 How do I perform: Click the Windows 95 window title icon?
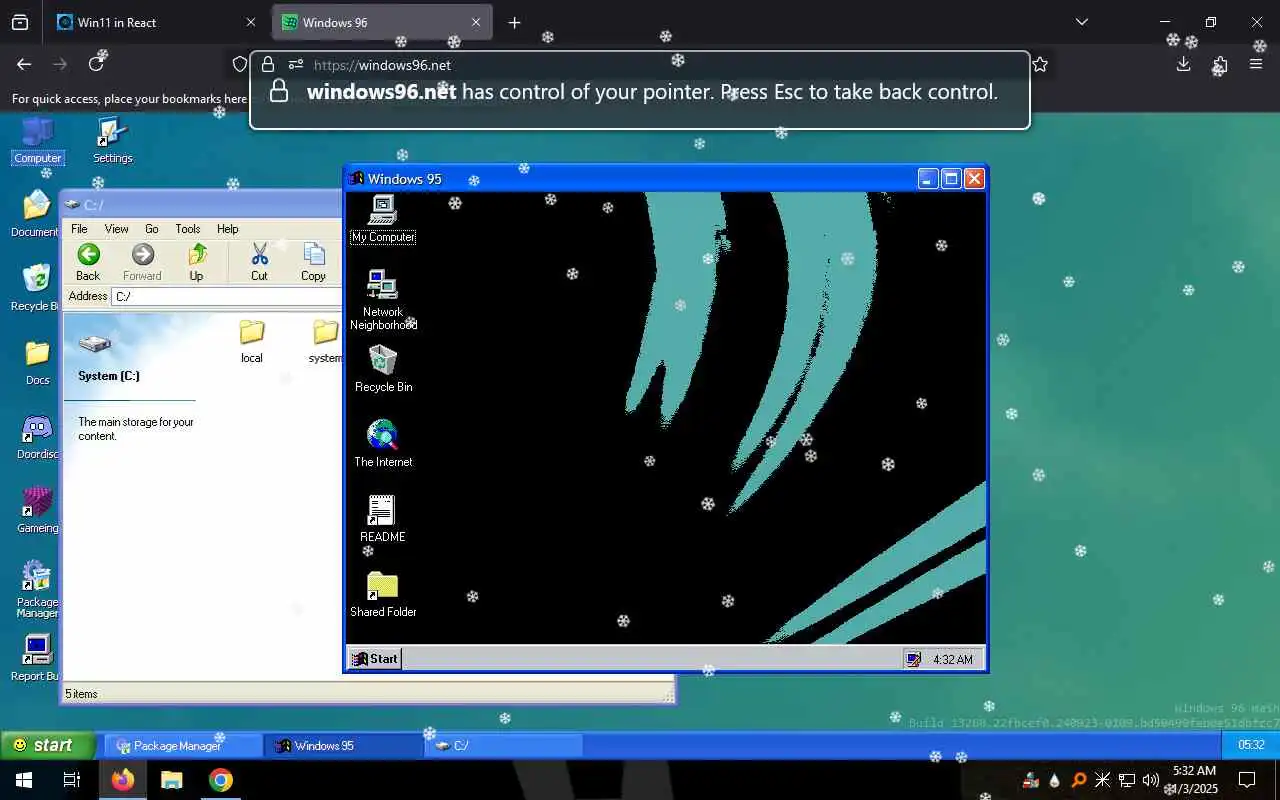pos(356,179)
